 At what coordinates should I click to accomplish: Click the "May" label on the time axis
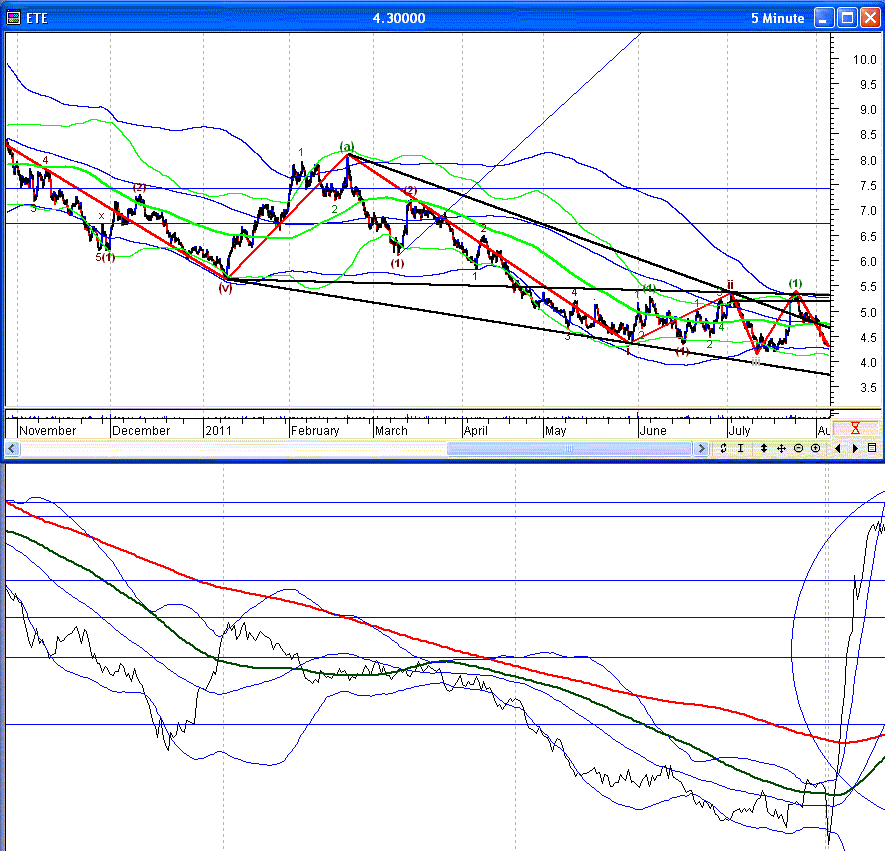pos(555,431)
